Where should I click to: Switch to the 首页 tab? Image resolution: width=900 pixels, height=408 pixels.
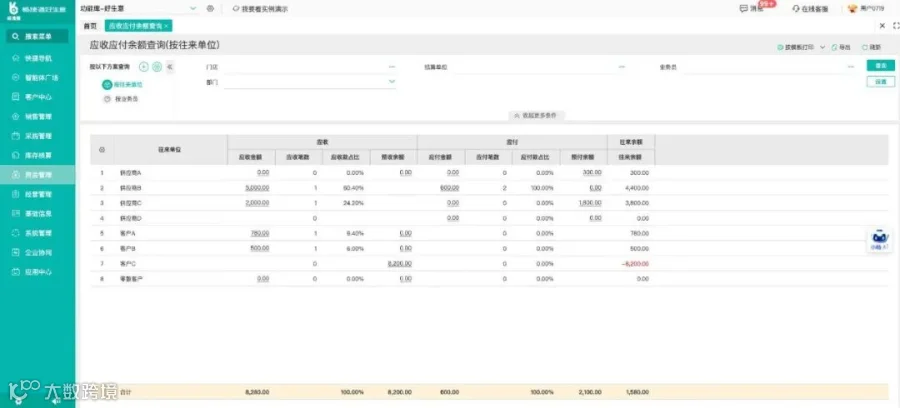[x=90, y=26]
